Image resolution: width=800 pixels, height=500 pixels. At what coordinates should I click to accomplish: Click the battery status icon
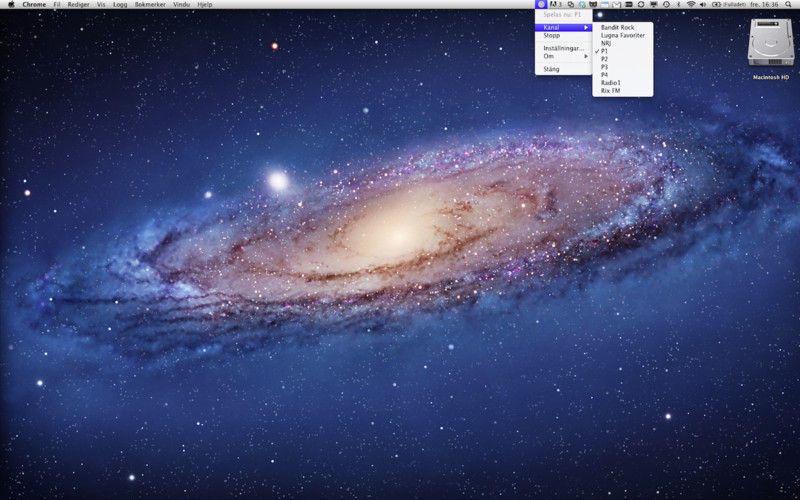(716, 4)
